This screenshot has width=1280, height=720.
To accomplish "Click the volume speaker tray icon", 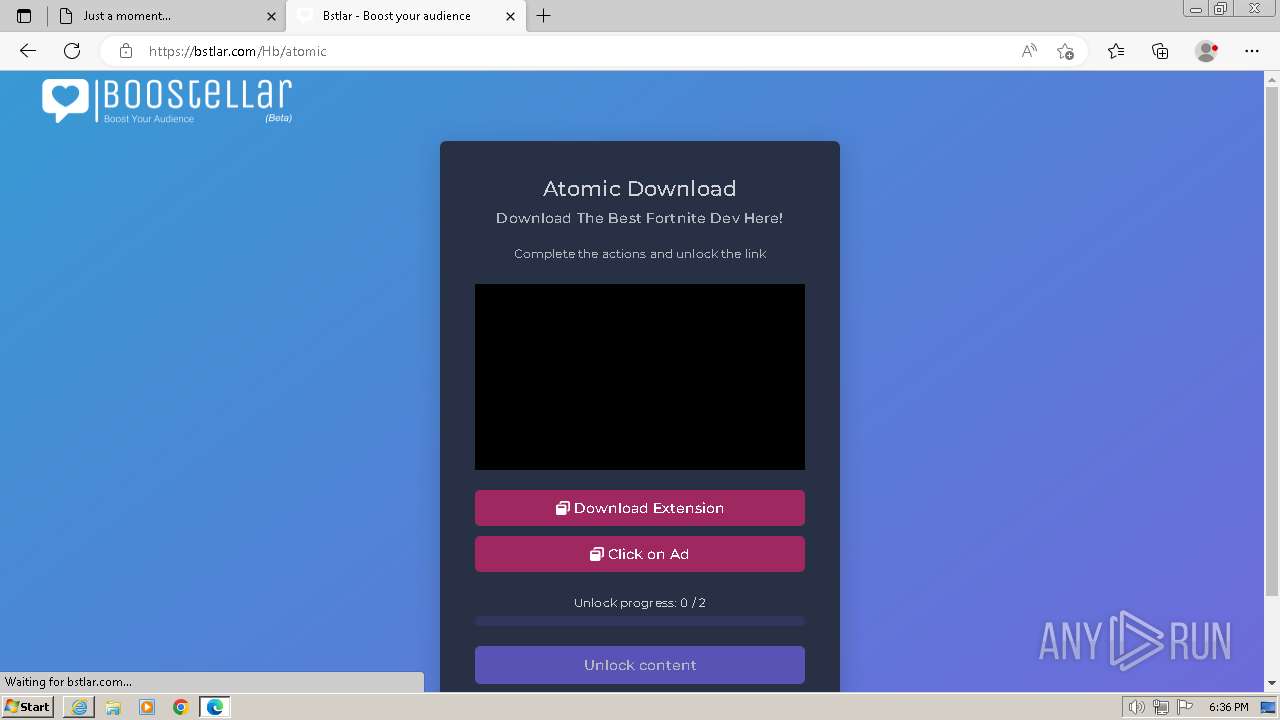I will 1136,707.
